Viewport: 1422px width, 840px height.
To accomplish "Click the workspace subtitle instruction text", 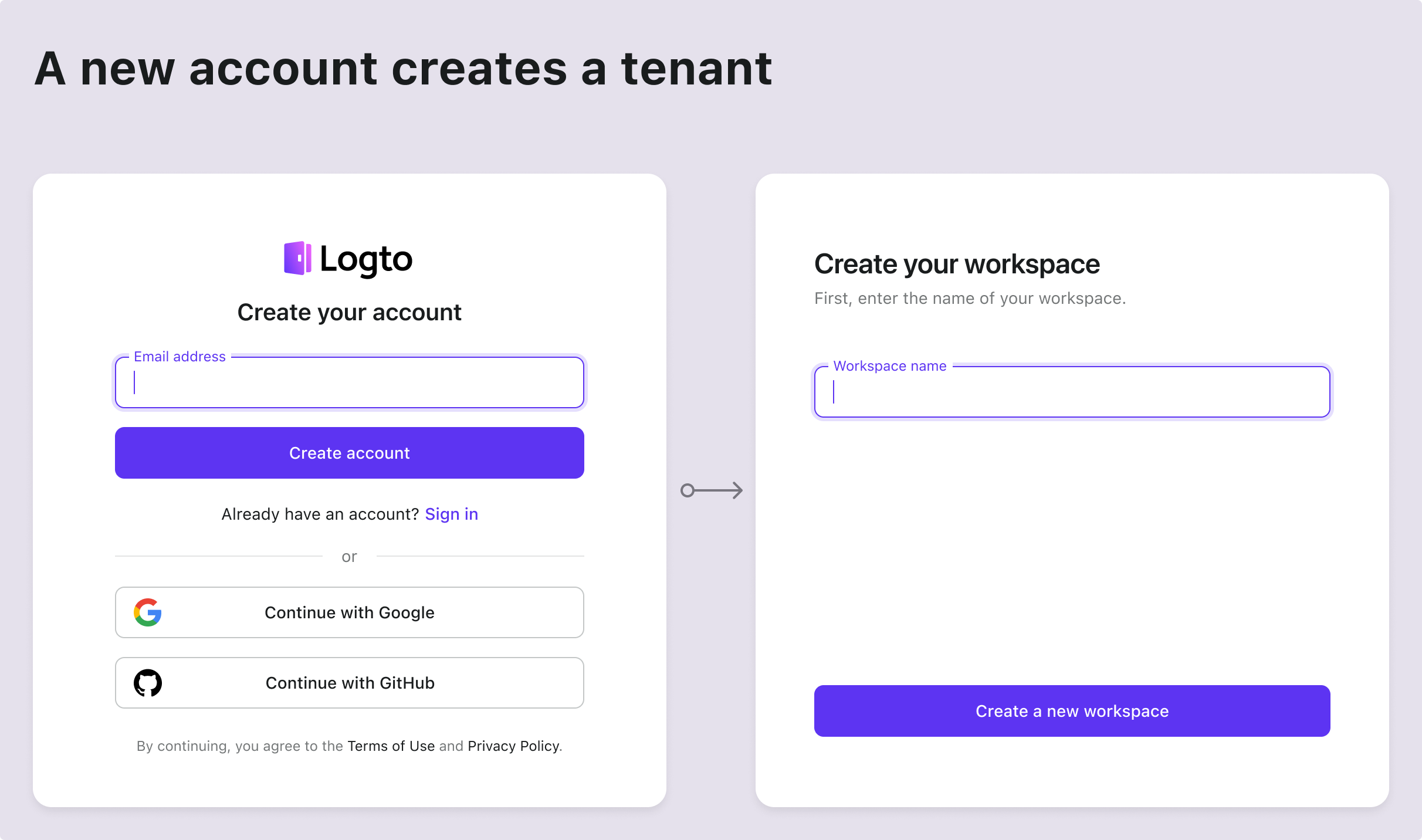I will (970, 299).
